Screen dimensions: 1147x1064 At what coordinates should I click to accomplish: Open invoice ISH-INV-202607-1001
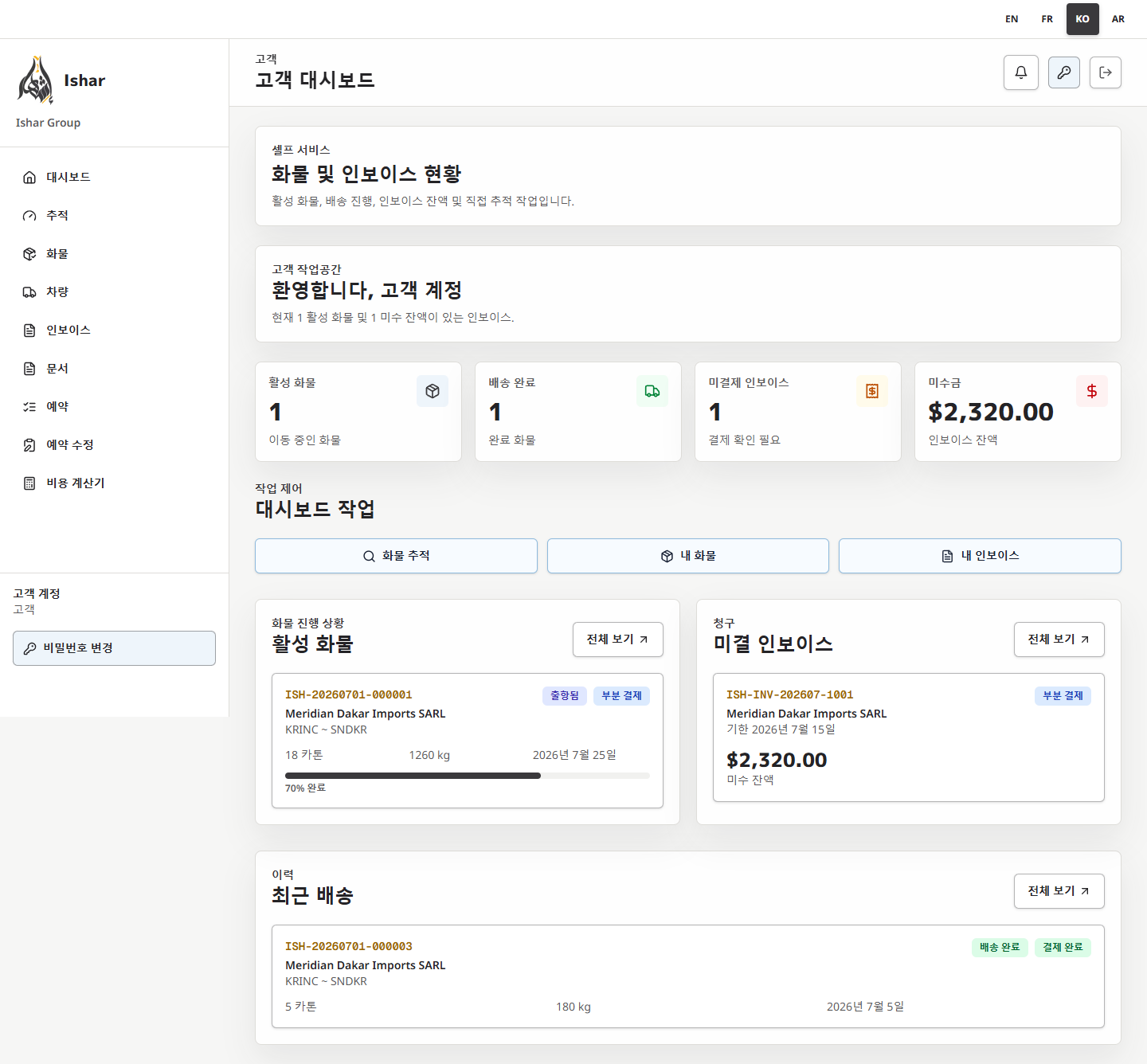909,737
